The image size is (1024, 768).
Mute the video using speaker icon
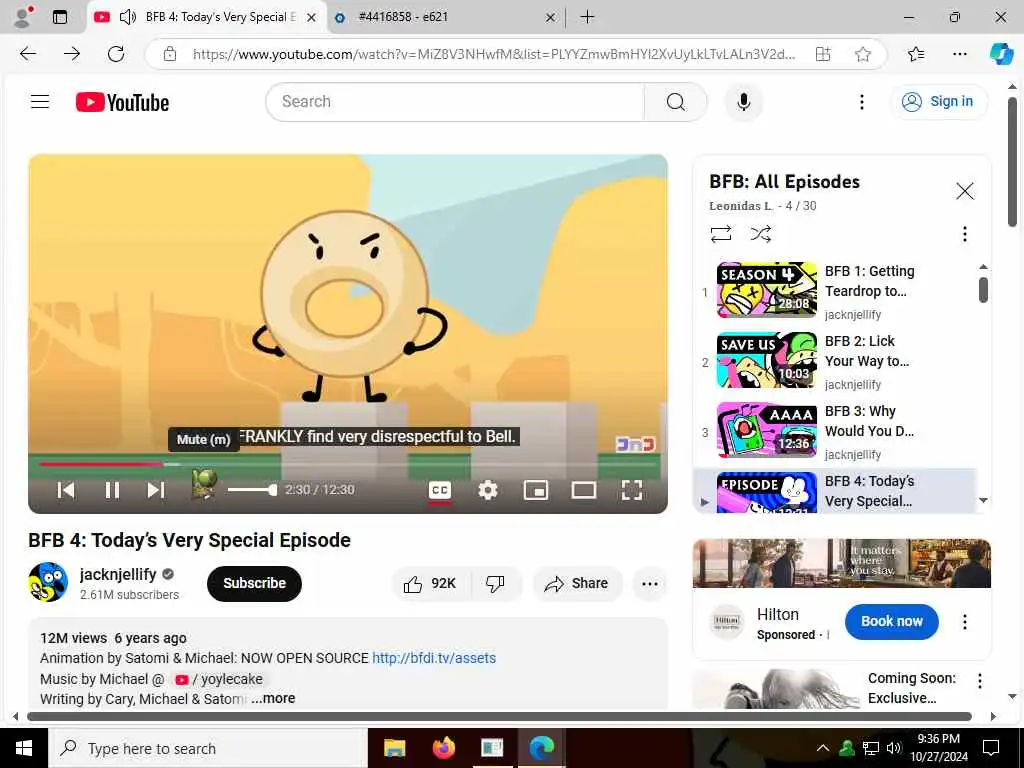point(204,487)
